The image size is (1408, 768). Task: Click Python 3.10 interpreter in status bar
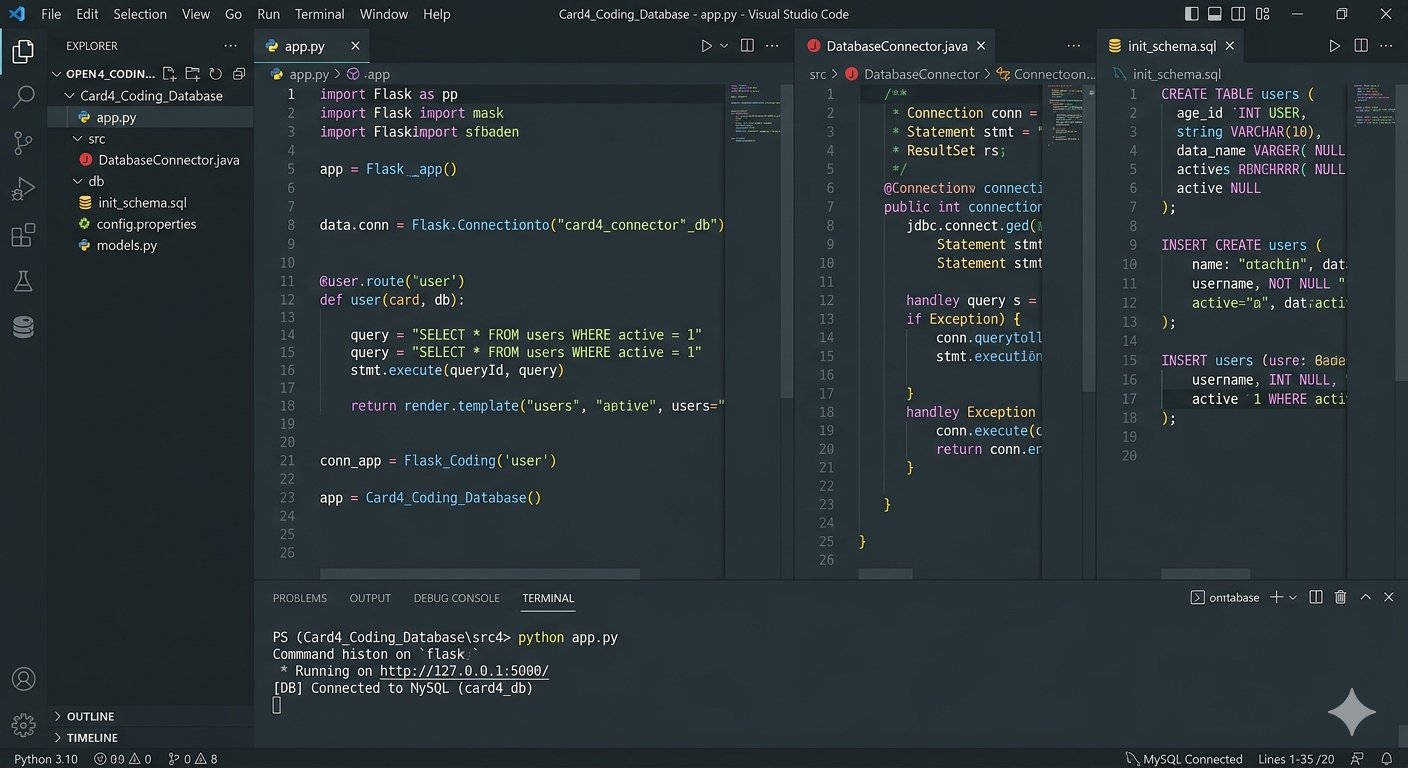coord(46,759)
